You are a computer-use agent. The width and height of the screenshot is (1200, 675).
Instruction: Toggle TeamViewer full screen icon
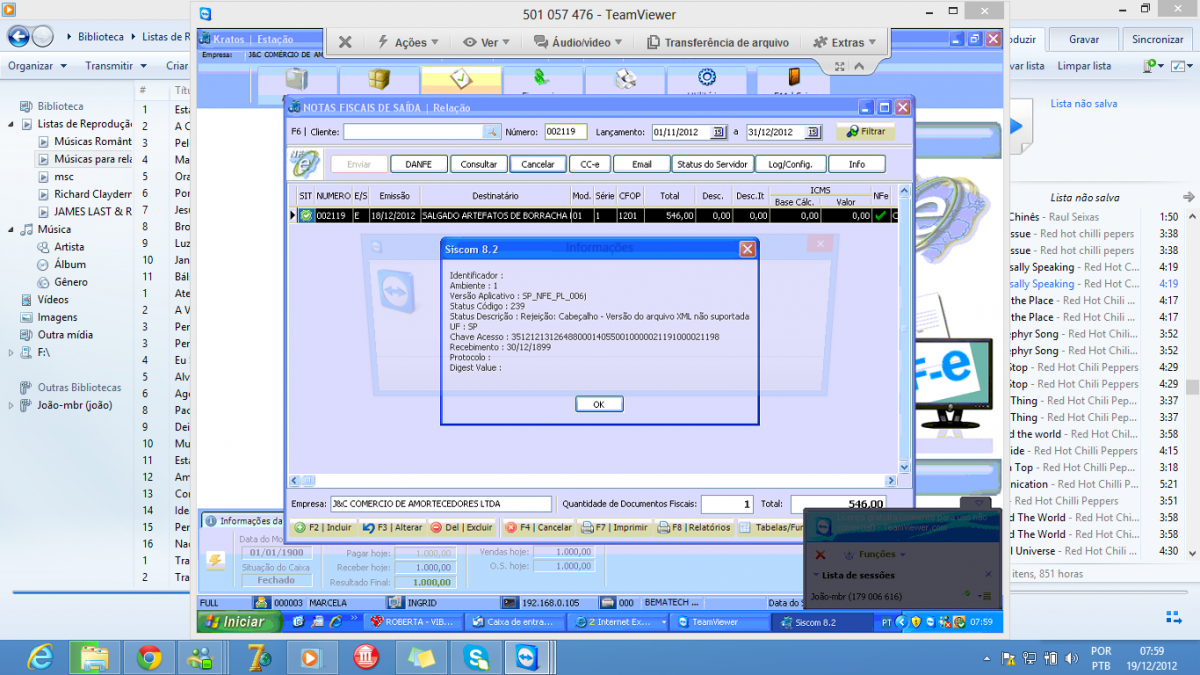(840, 66)
